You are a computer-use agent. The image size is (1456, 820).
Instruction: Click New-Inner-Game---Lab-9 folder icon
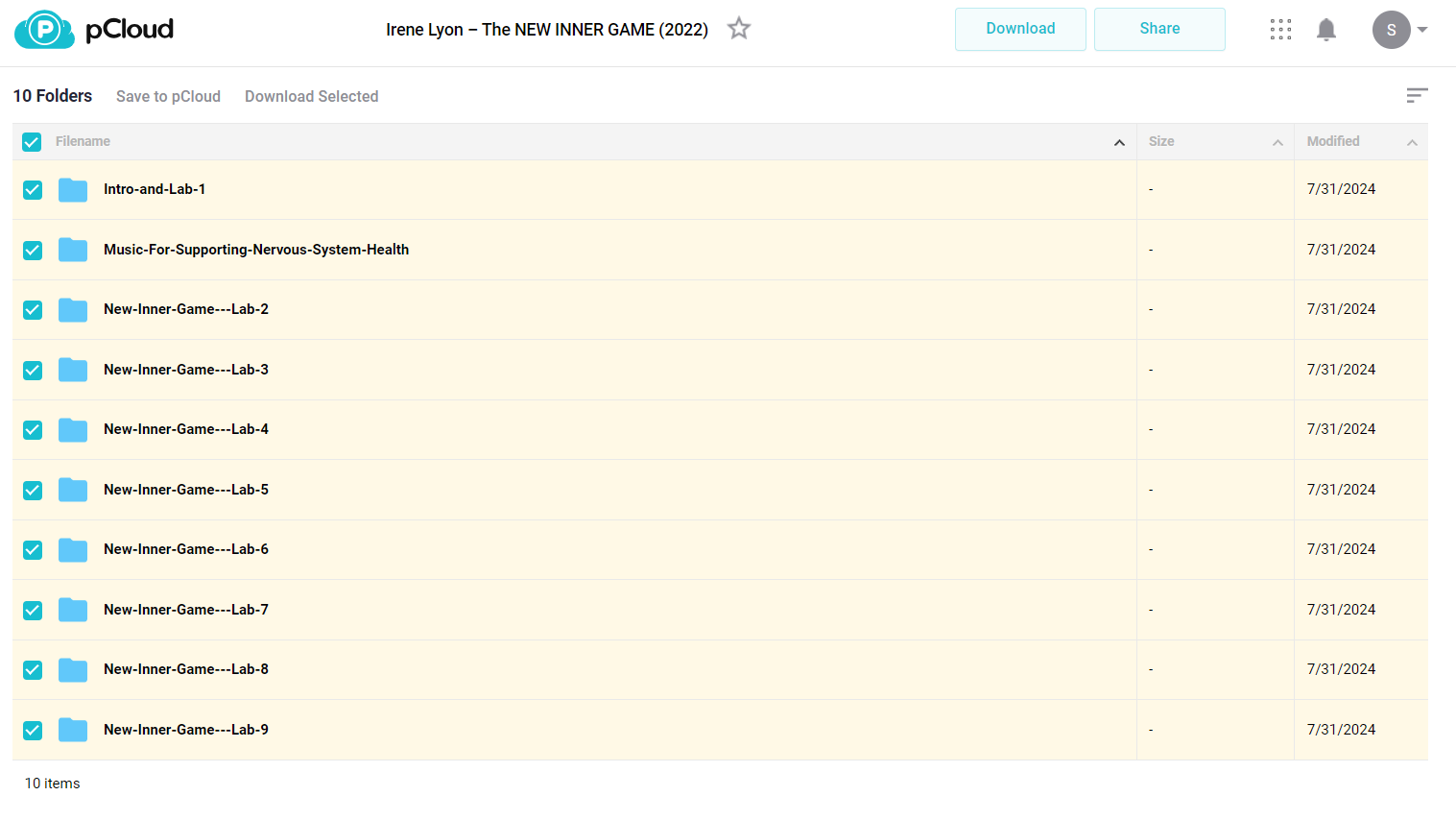(x=73, y=730)
